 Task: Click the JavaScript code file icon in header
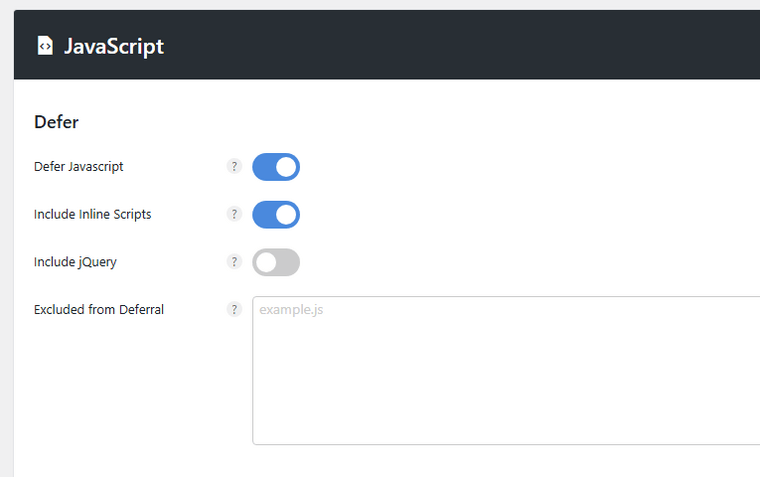(x=45, y=46)
